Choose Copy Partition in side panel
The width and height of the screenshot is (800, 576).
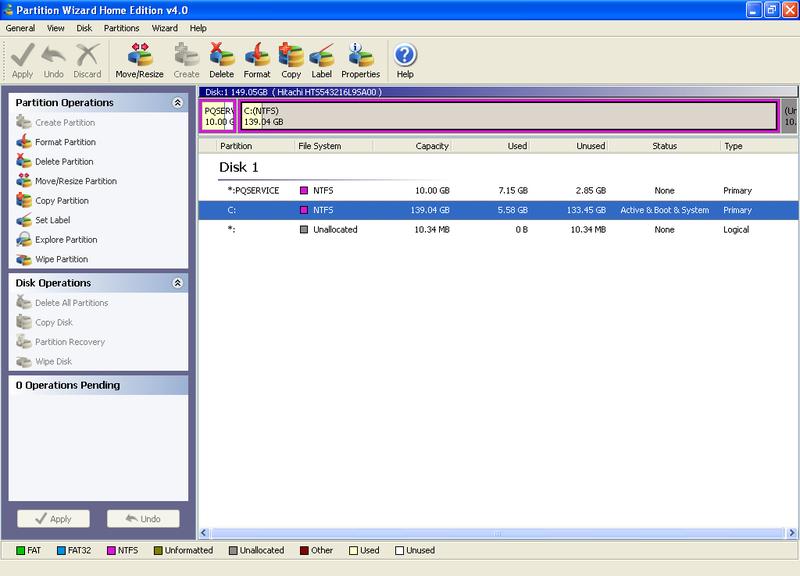pyautogui.click(x=53, y=201)
